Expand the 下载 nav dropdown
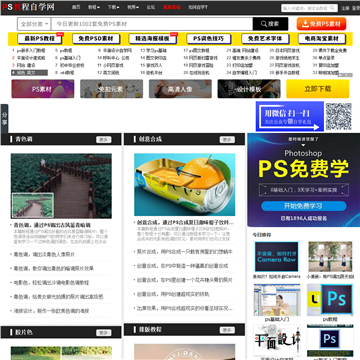This screenshot has height=360, width=360. coord(113,7)
